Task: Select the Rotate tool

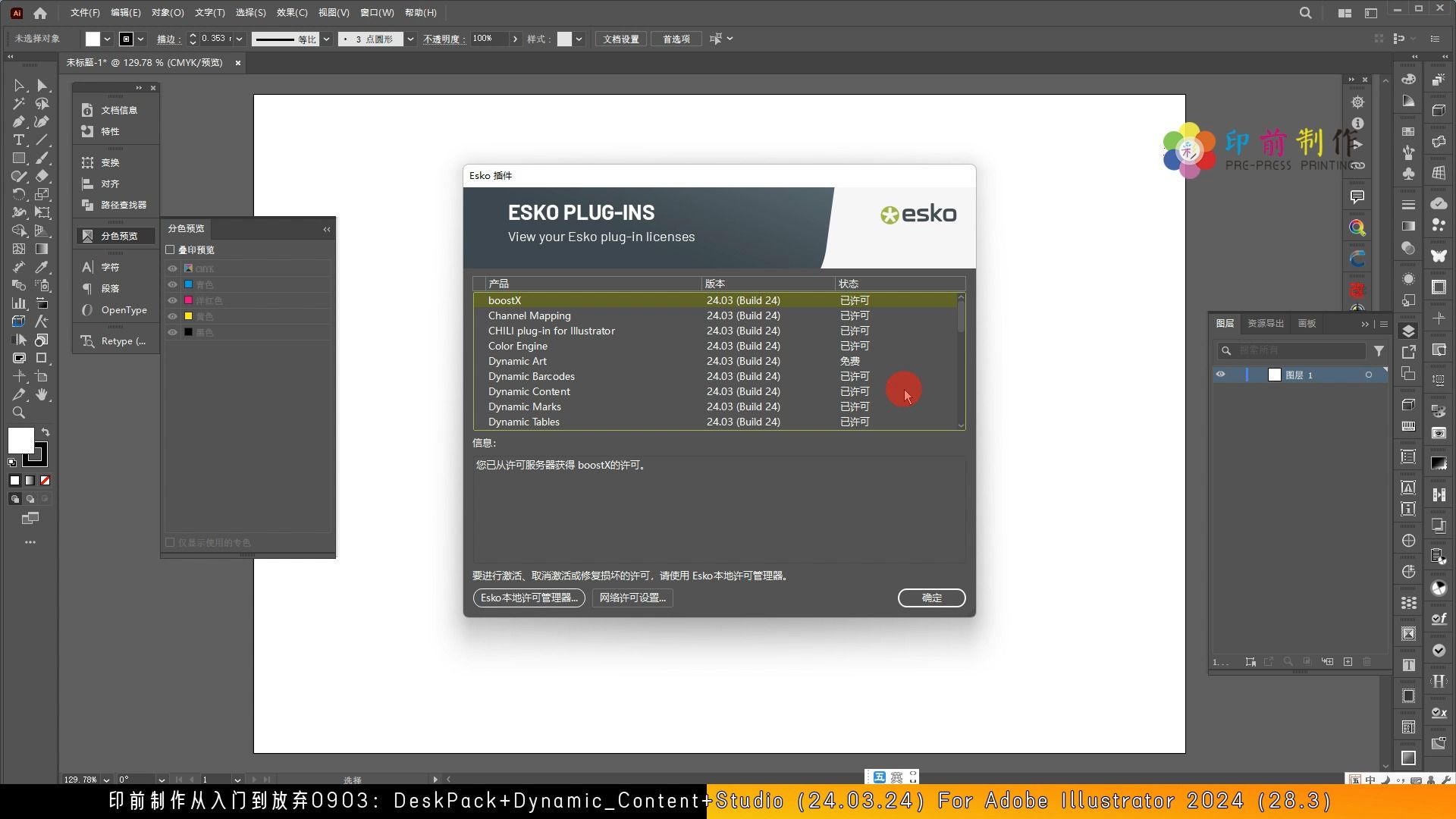Action: coord(19,195)
